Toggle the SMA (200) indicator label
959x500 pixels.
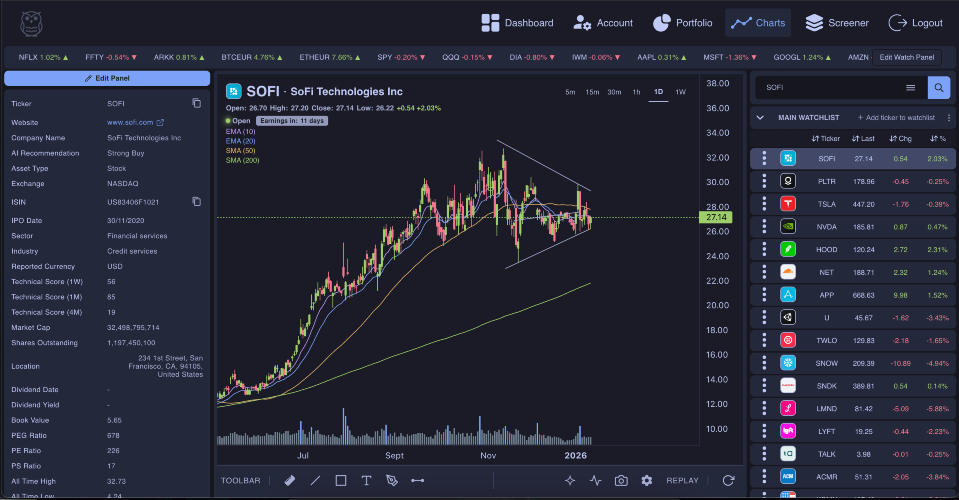(x=242, y=160)
